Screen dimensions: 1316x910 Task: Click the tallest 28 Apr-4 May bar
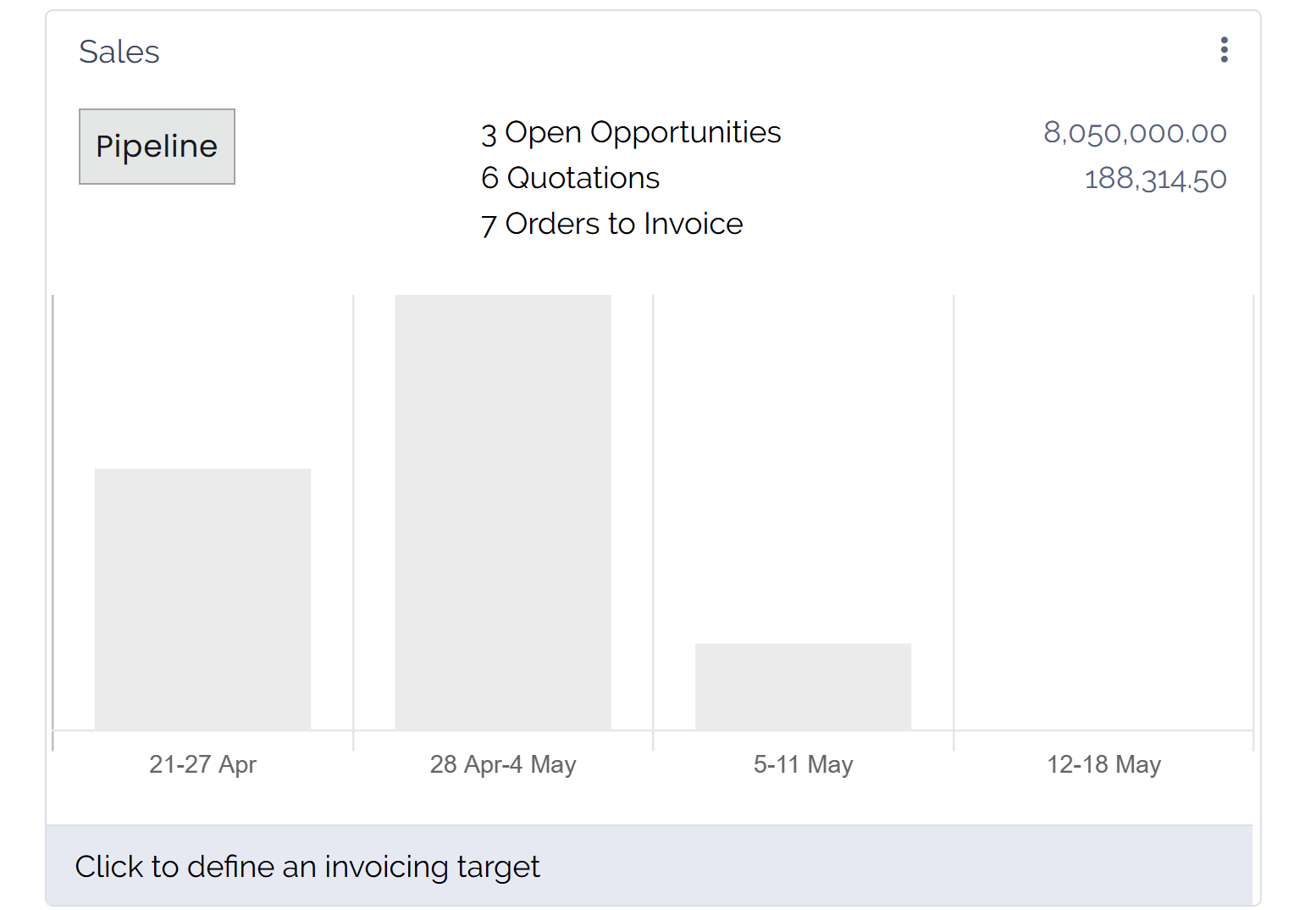click(x=502, y=508)
